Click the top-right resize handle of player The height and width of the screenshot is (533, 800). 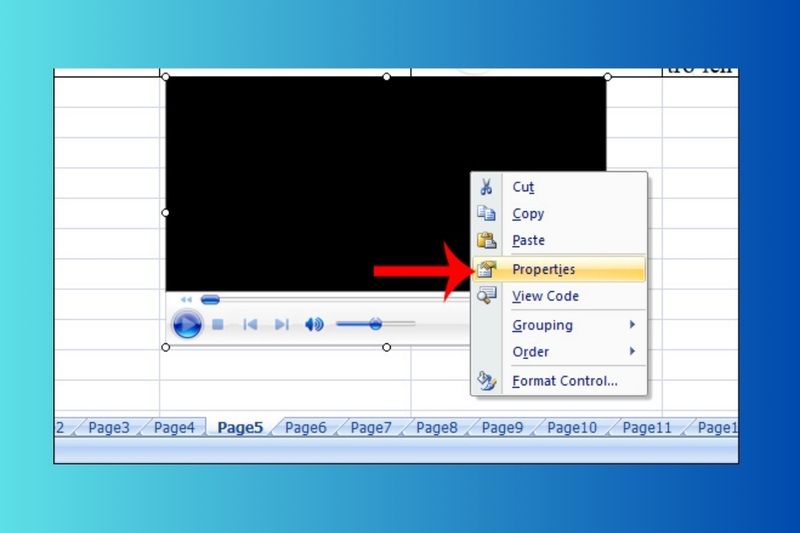tap(608, 77)
